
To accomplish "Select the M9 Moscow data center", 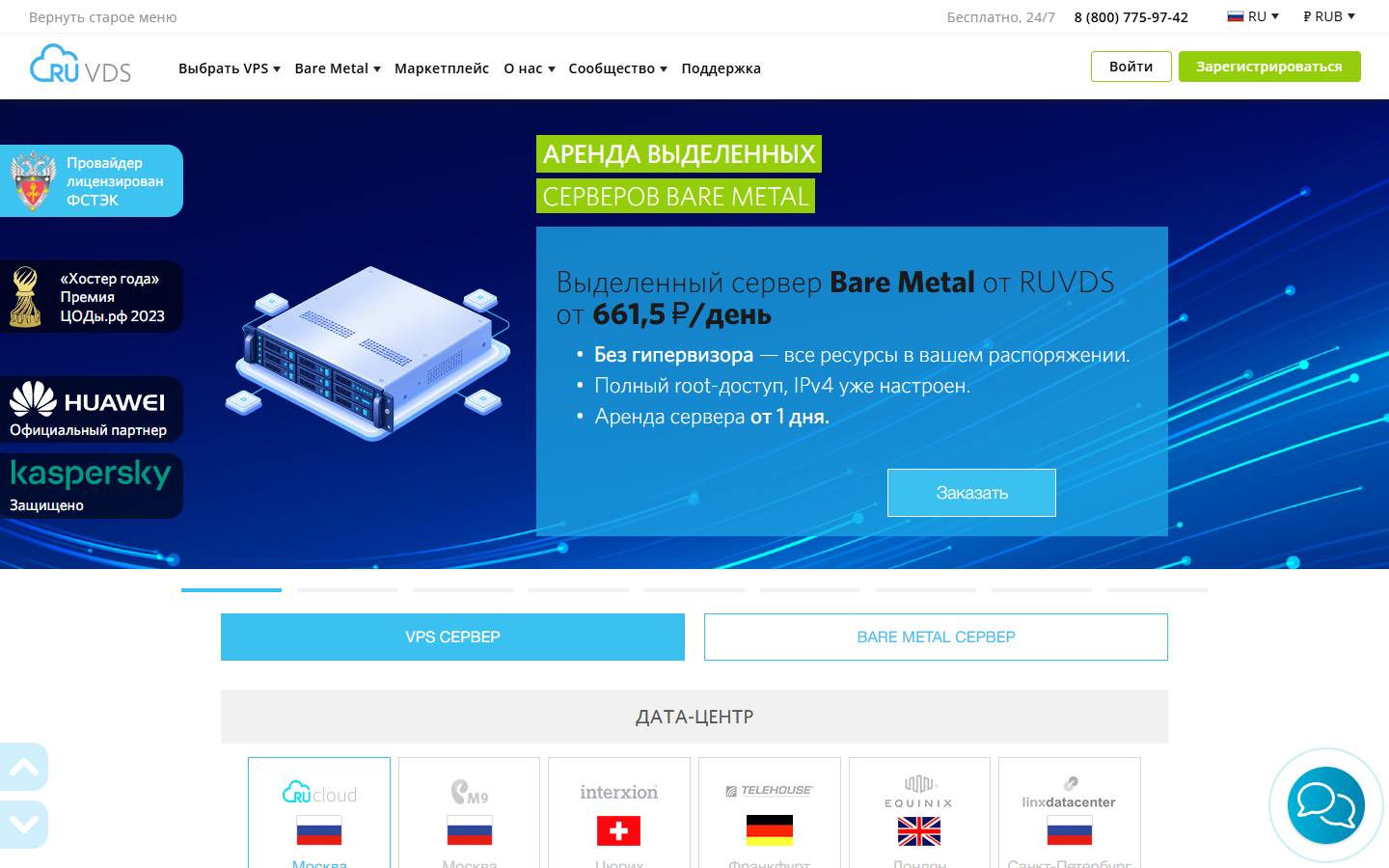I will [469, 813].
